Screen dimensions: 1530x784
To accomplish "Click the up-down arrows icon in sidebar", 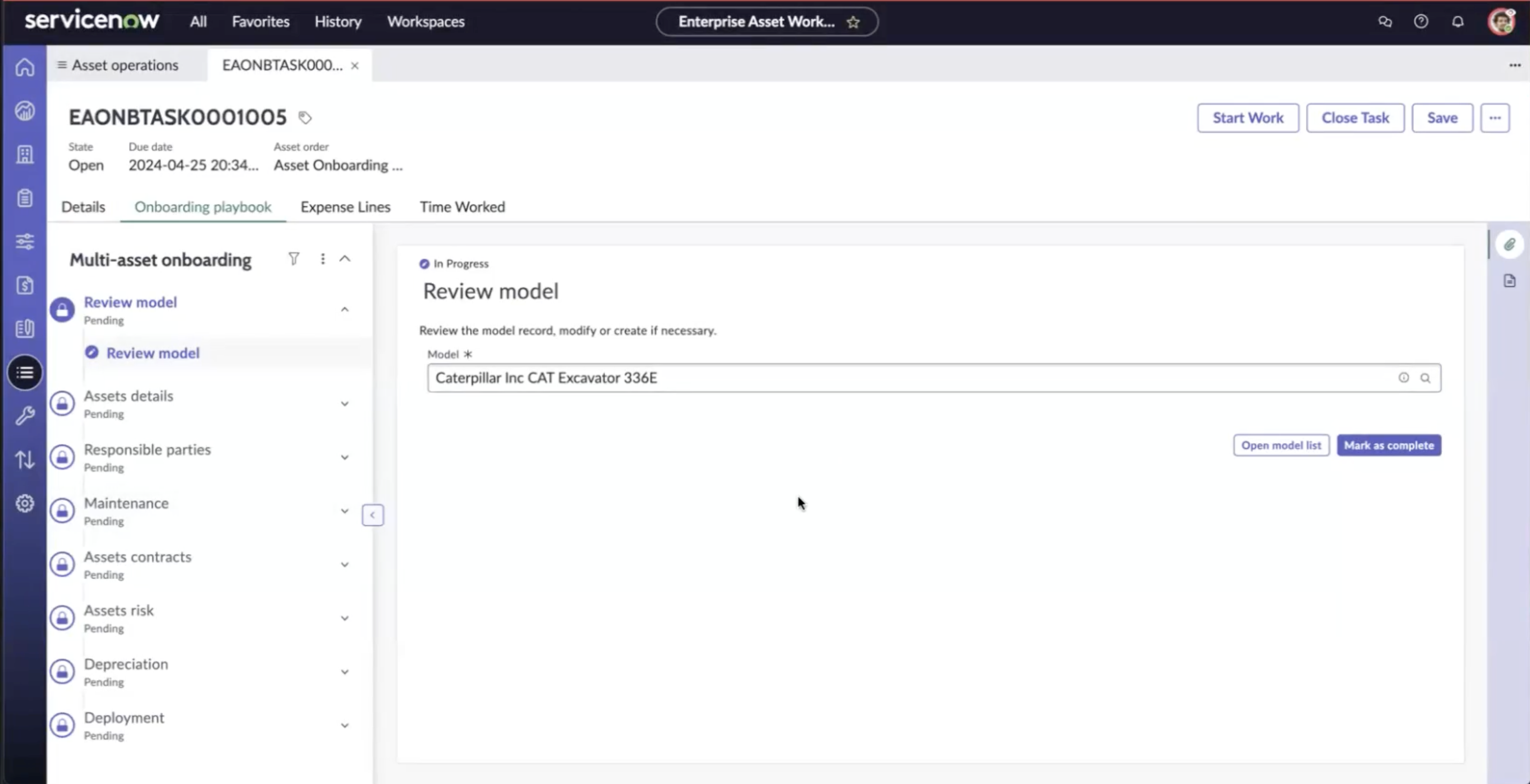I will point(24,459).
